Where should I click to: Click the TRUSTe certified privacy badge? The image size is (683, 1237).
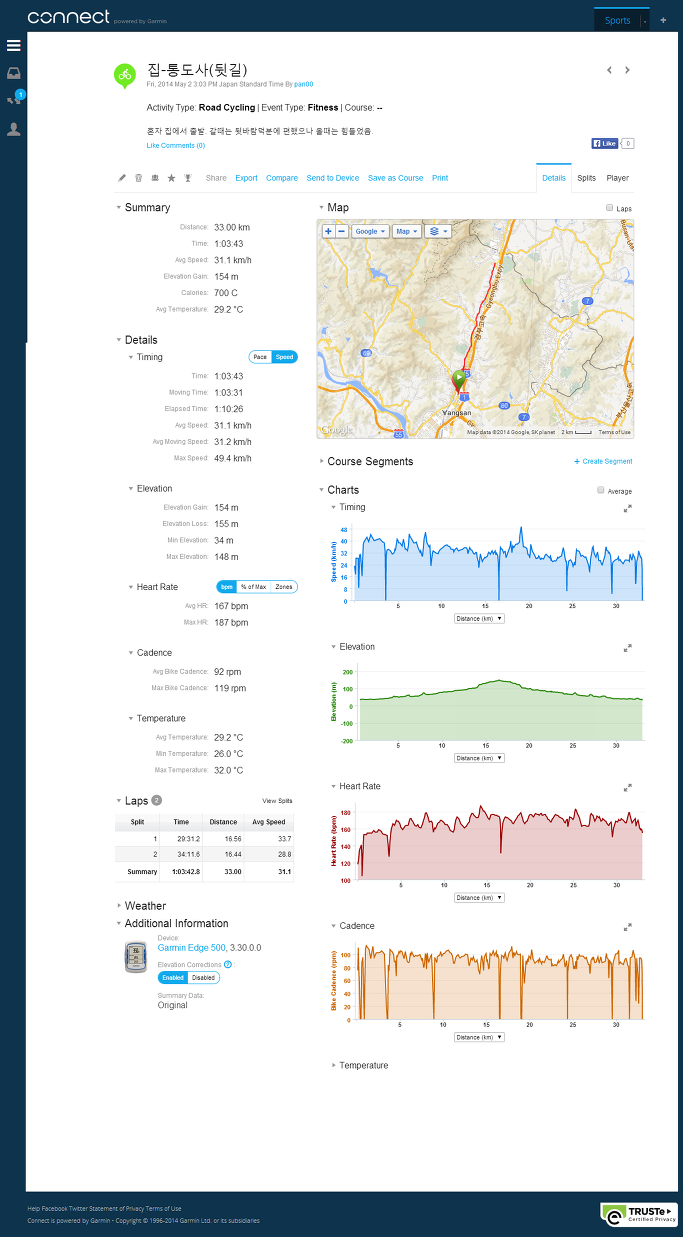pyautogui.click(x=640, y=1214)
